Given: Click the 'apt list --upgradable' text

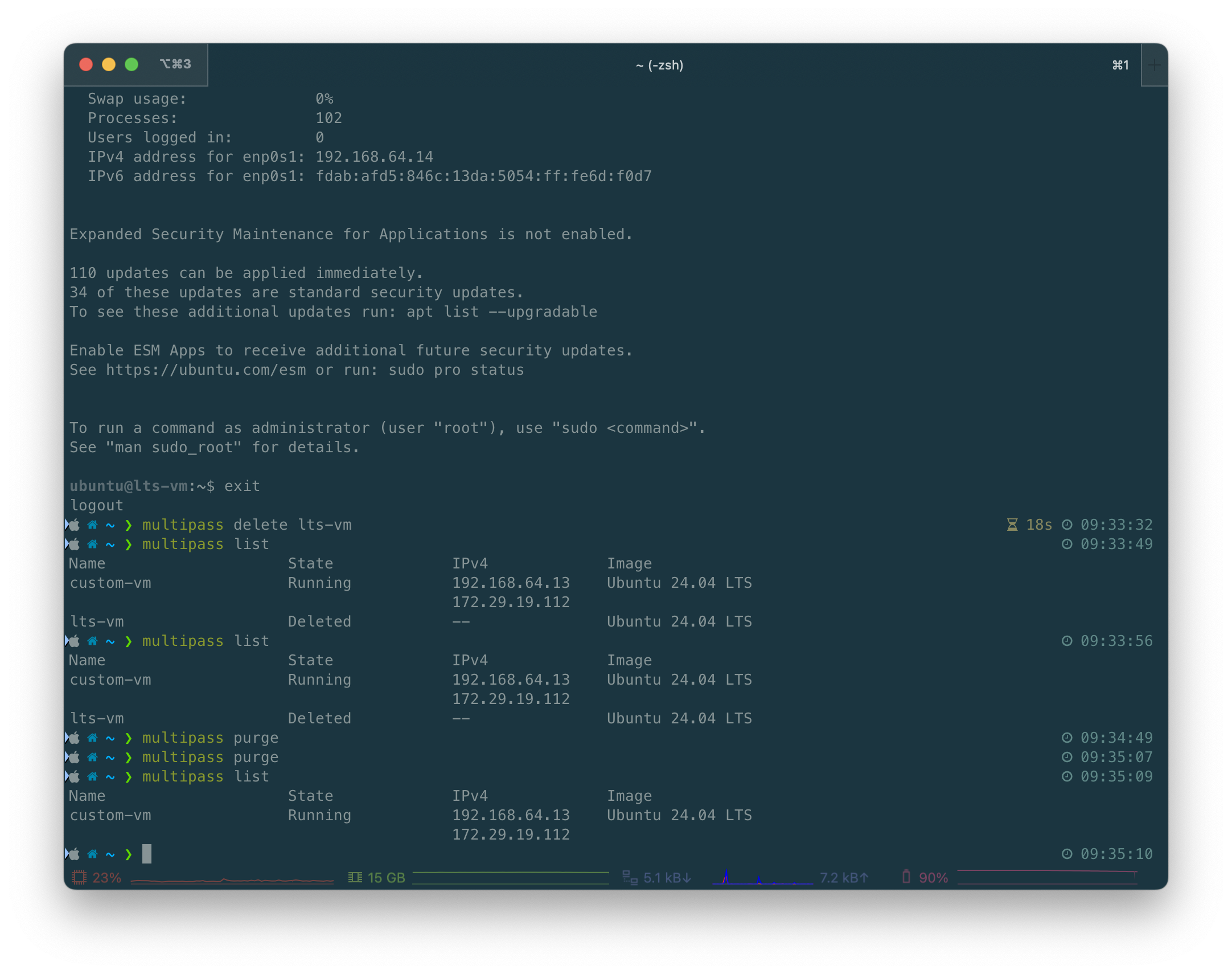Looking at the screenshot, I should tap(502, 312).
